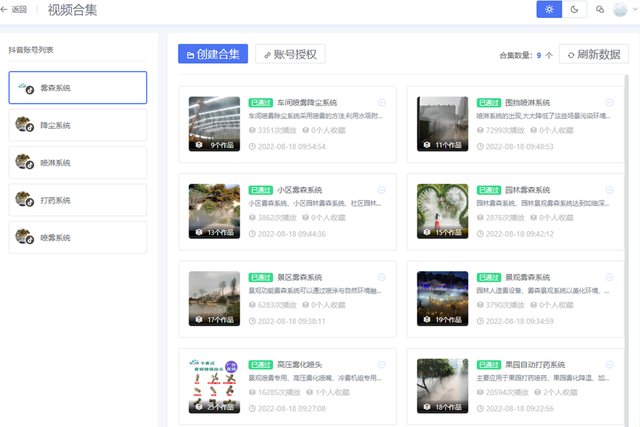Switch to light theme sun icon

click(x=549, y=9)
